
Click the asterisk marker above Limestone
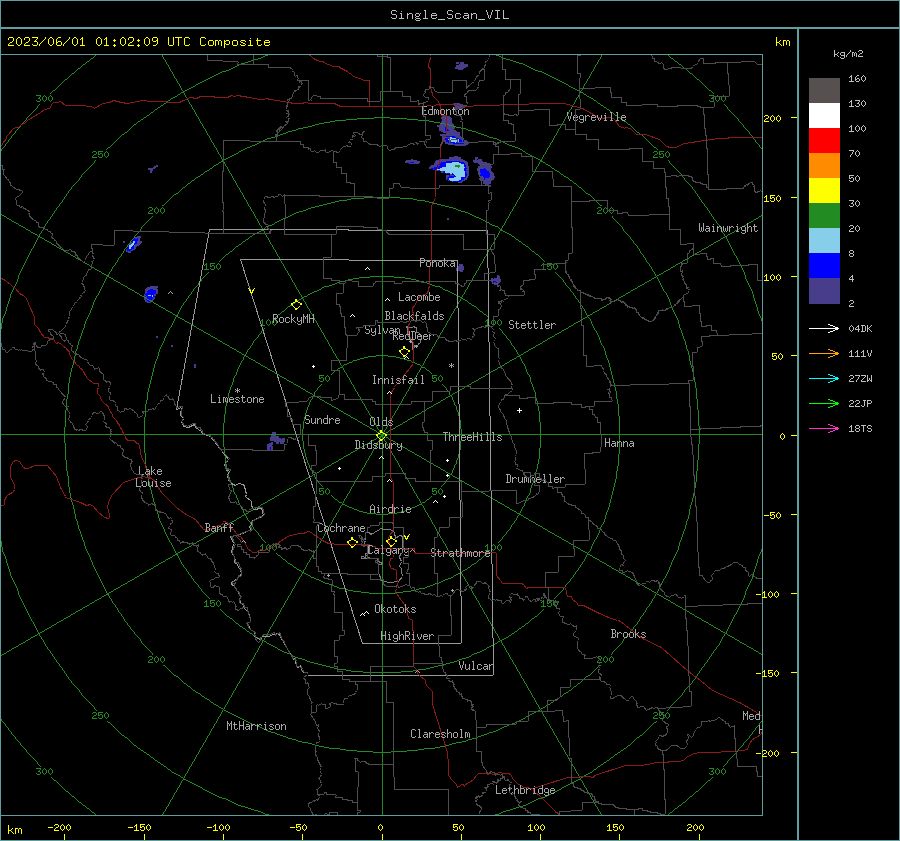(x=237, y=391)
